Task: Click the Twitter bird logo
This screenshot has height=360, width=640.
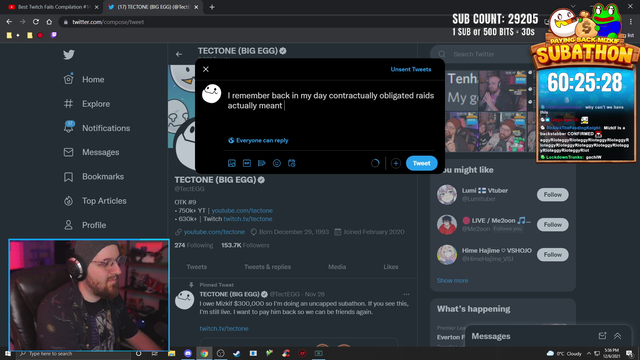Action: point(69,54)
